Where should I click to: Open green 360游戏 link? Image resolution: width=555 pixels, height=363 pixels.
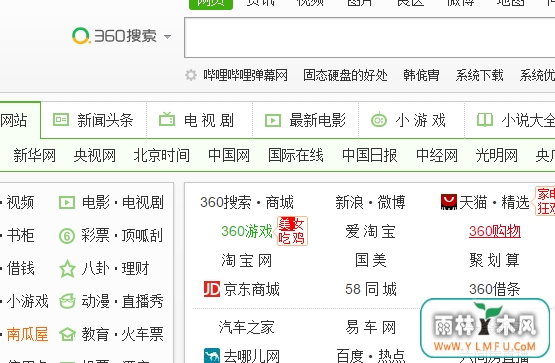(247, 231)
